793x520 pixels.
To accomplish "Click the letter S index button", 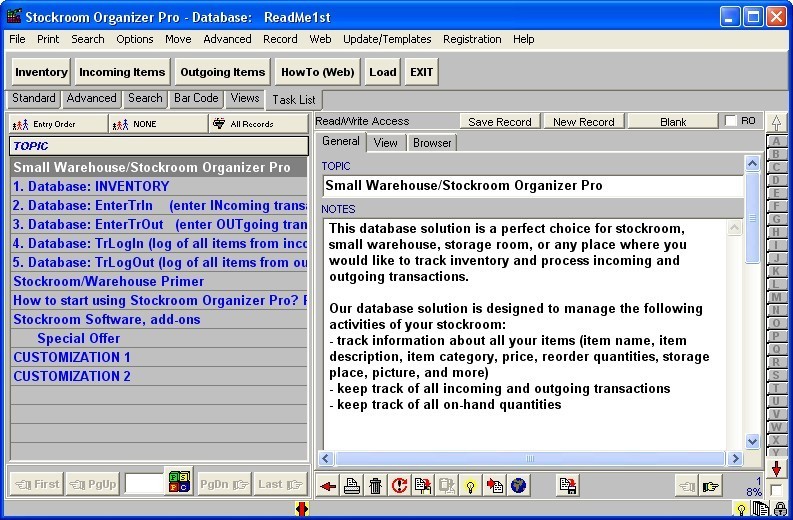I will point(776,375).
